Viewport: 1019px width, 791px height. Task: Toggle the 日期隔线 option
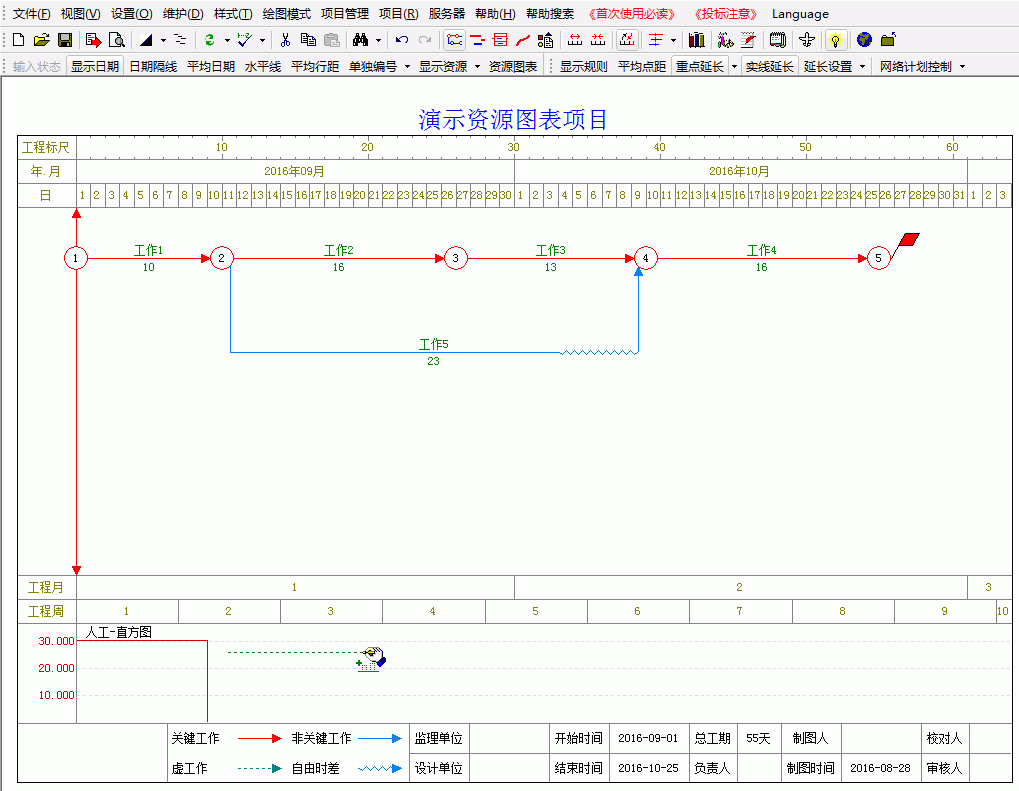click(153, 66)
